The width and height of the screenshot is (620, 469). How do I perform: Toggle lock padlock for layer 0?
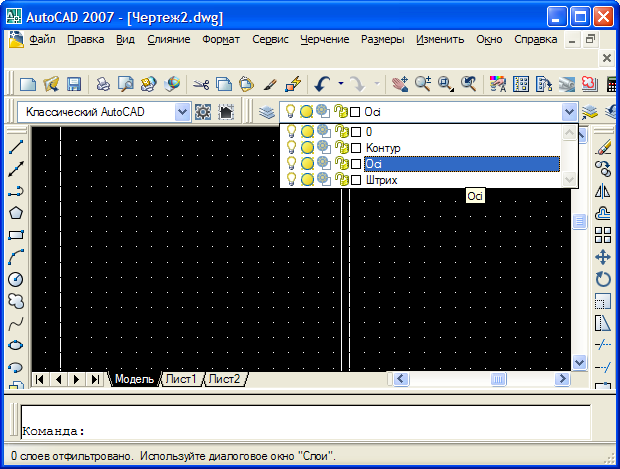point(341,131)
